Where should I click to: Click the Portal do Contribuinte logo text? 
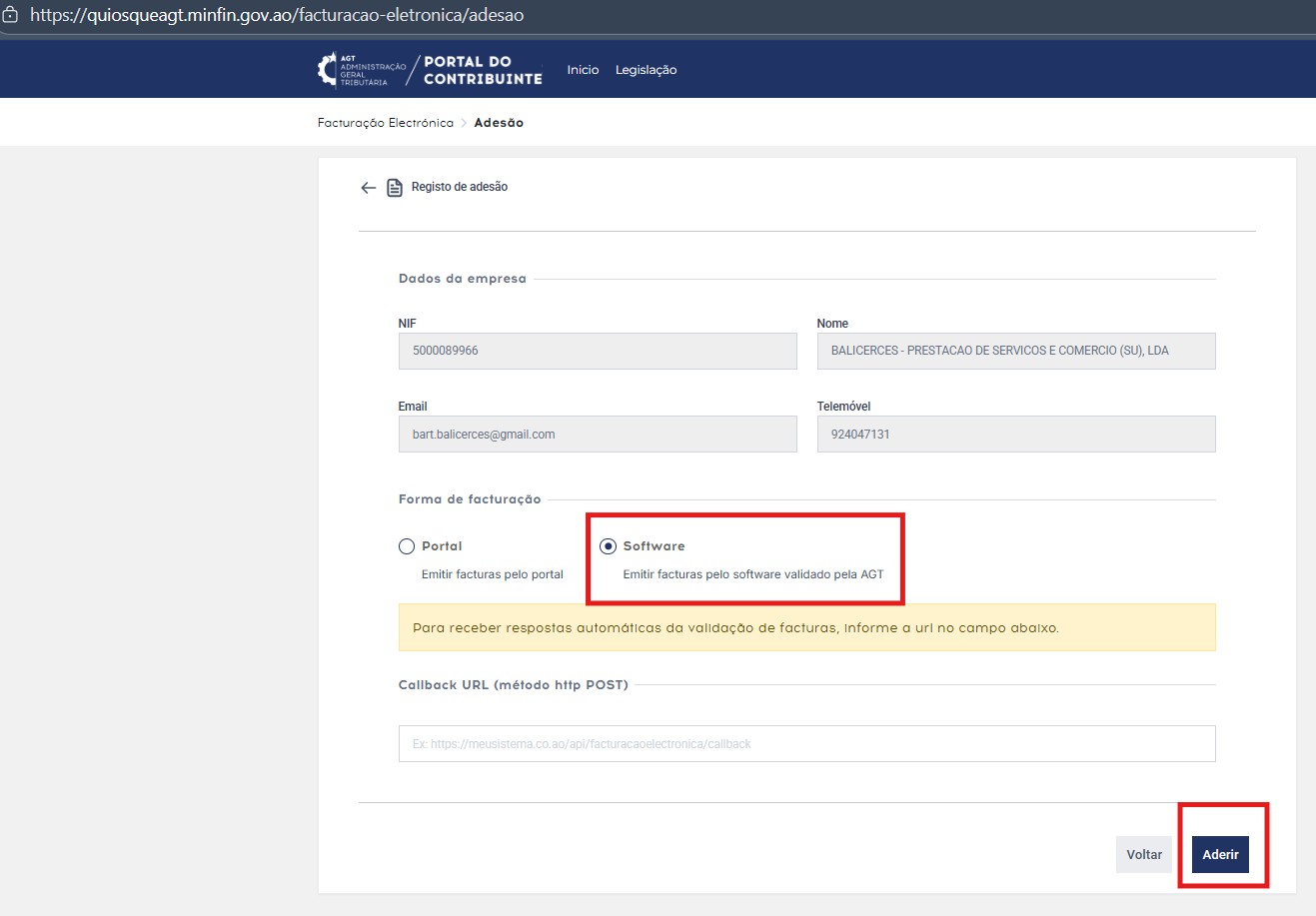tap(483, 70)
